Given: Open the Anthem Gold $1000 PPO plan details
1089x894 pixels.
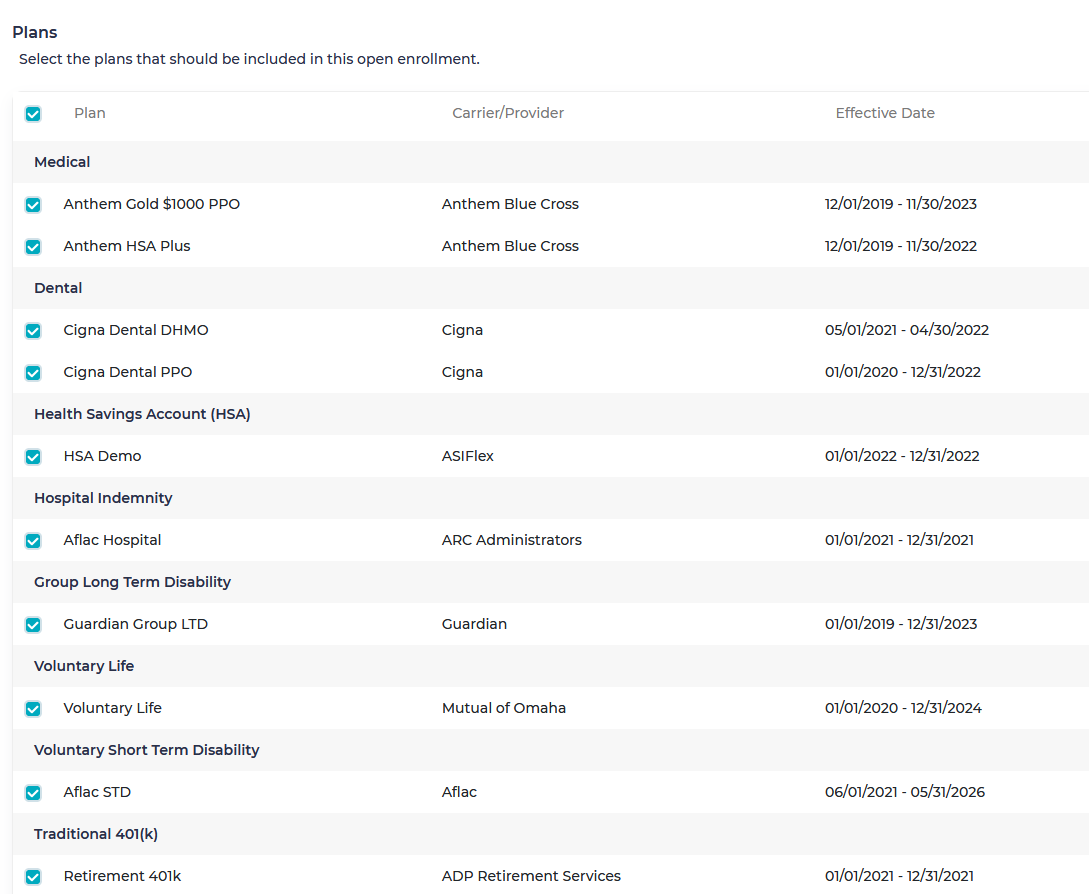Looking at the screenshot, I should click(x=151, y=204).
